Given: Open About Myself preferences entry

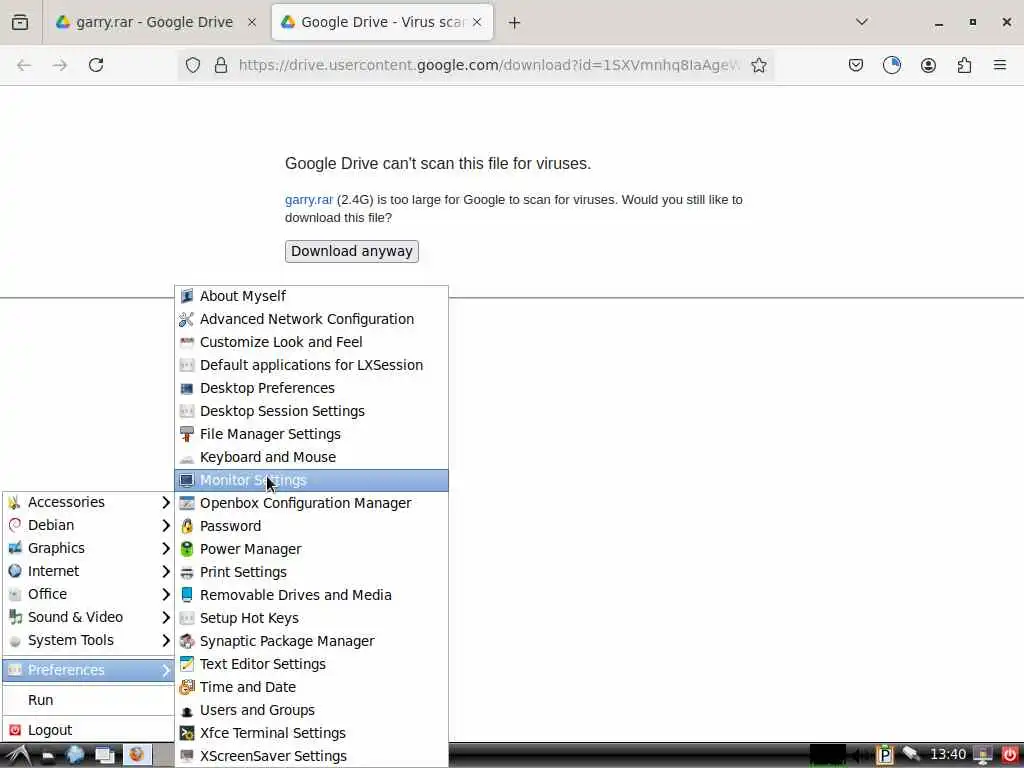Looking at the screenshot, I should [x=311, y=296].
